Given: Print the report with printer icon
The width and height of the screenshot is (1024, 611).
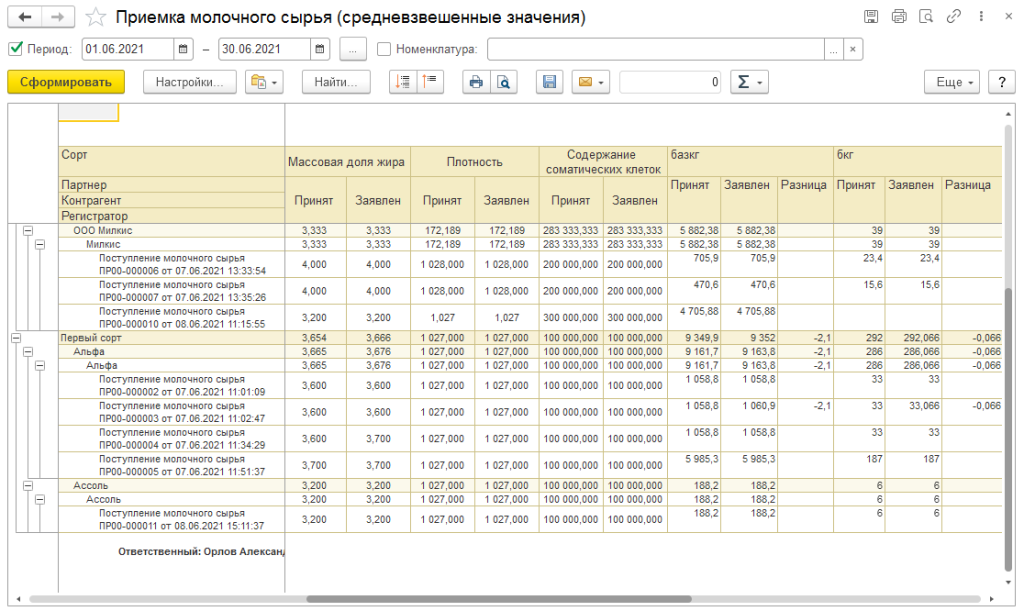Looking at the screenshot, I should [477, 82].
